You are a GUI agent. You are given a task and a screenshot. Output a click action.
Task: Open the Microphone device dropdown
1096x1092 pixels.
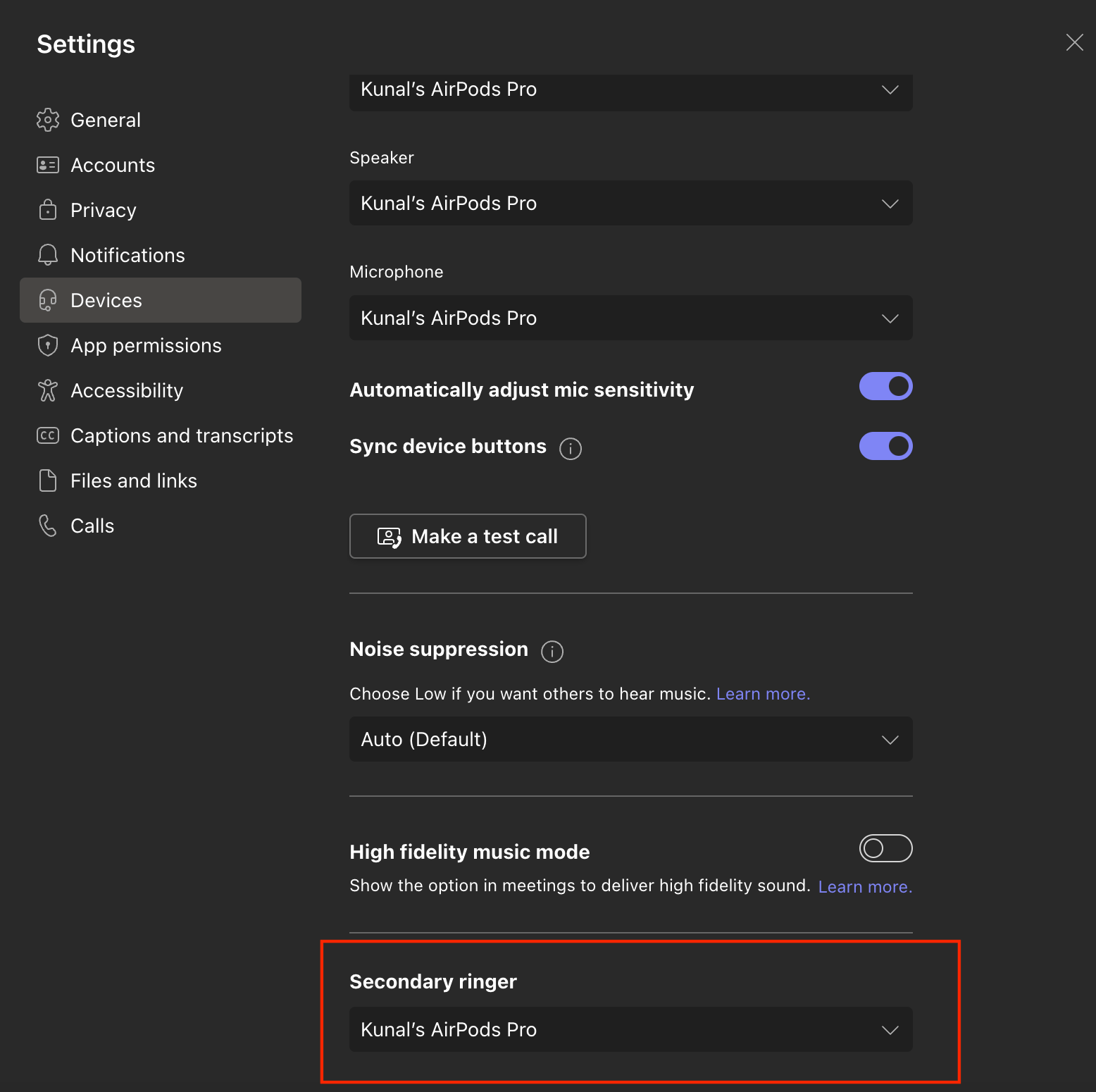[631, 318]
